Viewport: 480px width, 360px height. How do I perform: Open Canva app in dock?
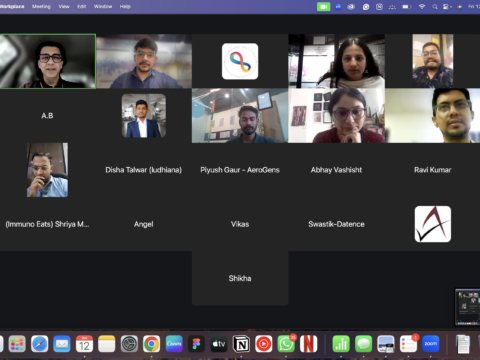coord(174,344)
